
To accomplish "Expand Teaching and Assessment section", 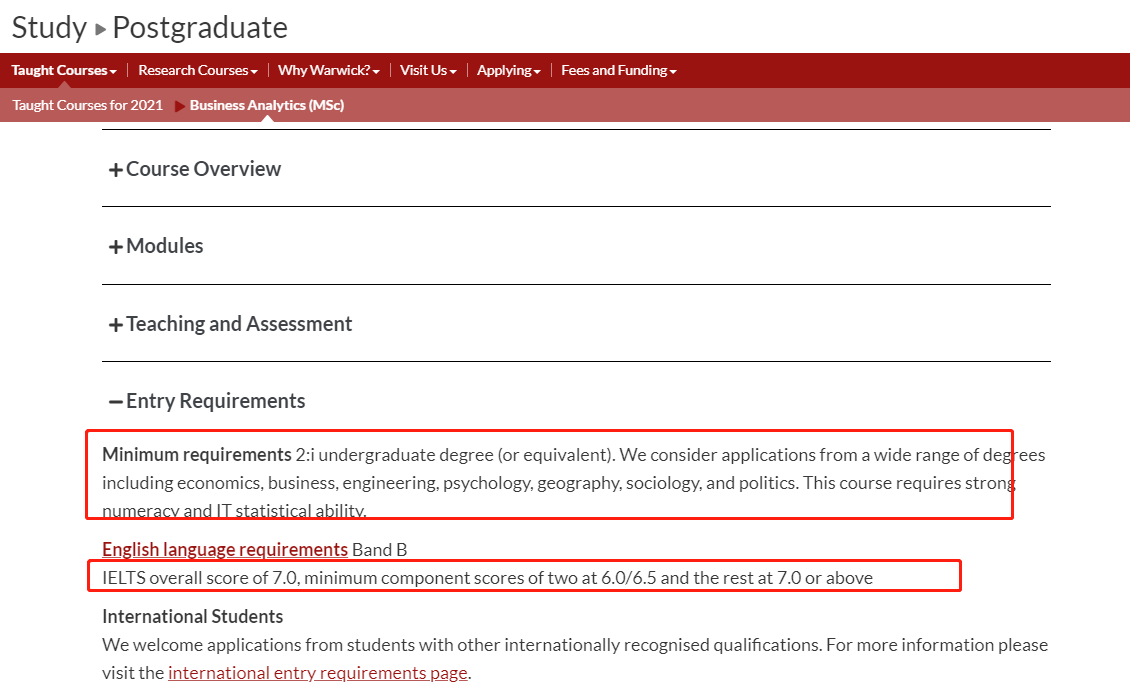I will coord(239,324).
